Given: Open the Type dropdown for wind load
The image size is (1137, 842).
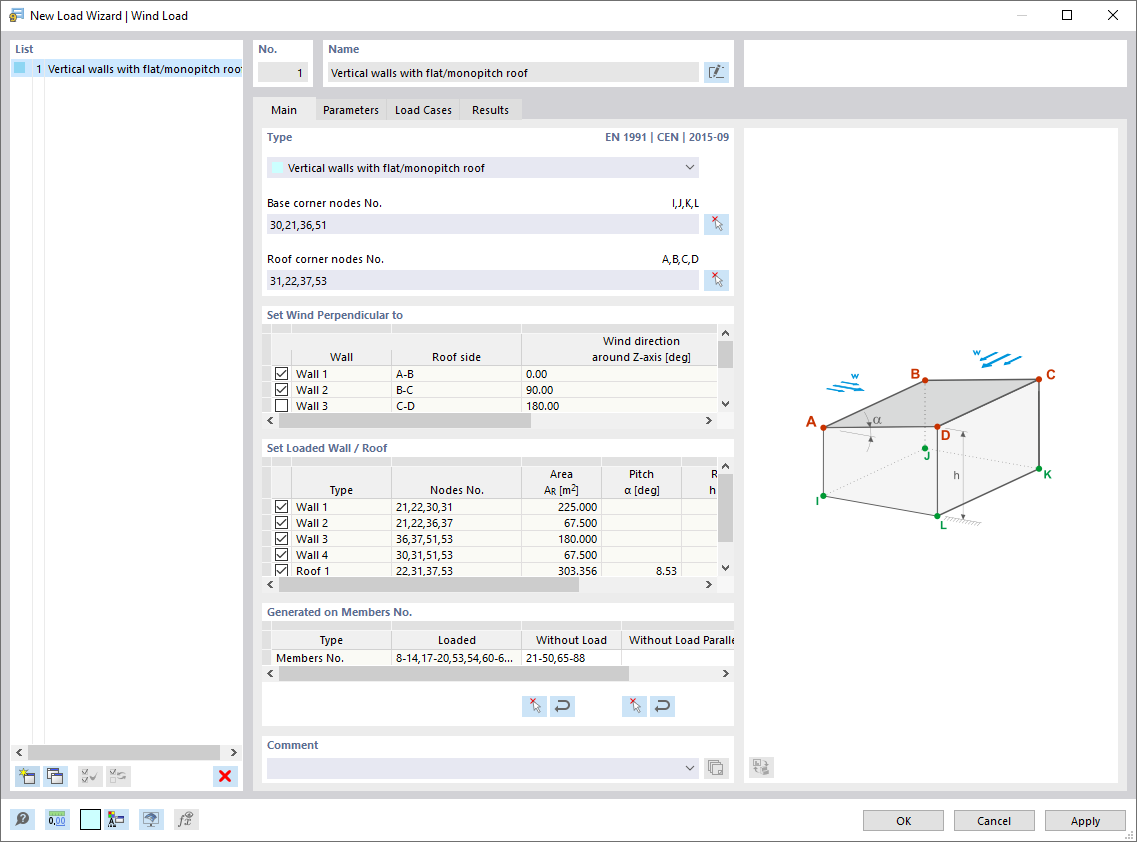Looking at the screenshot, I should (x=690, y=167).
